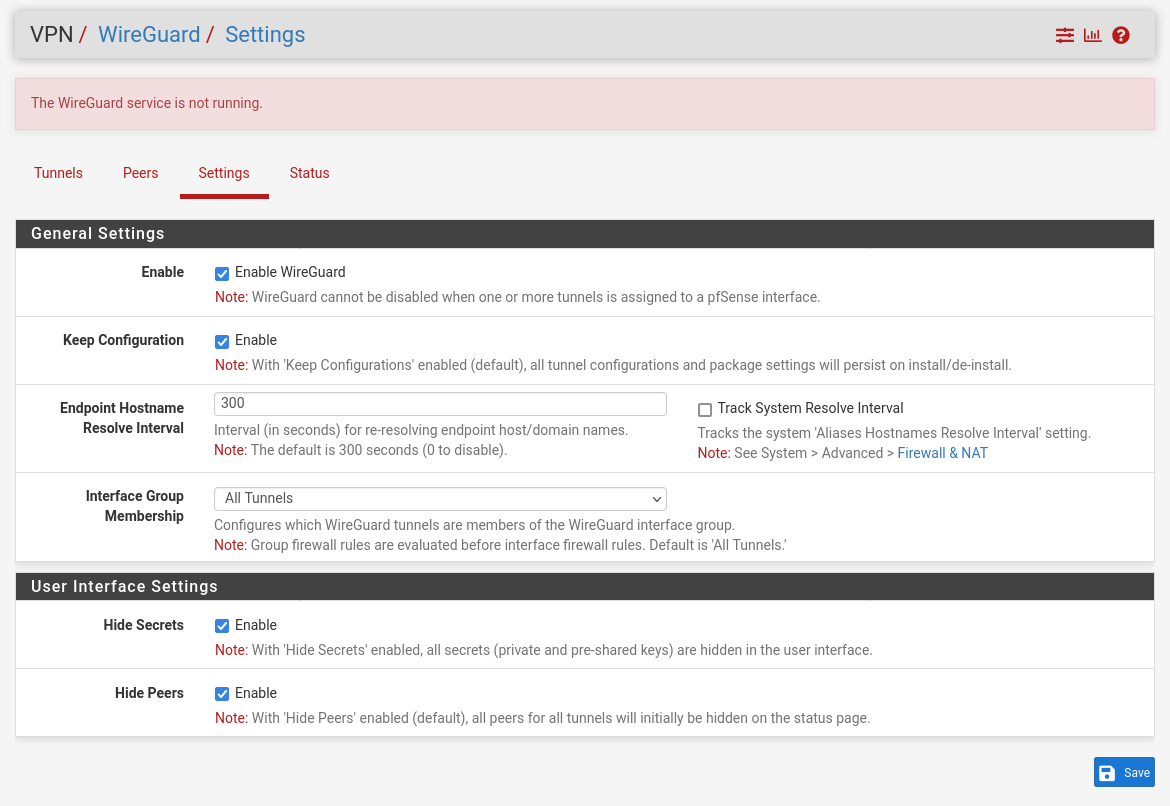
Task: Open related settings sliders icon
Action: click(1064, 35)
